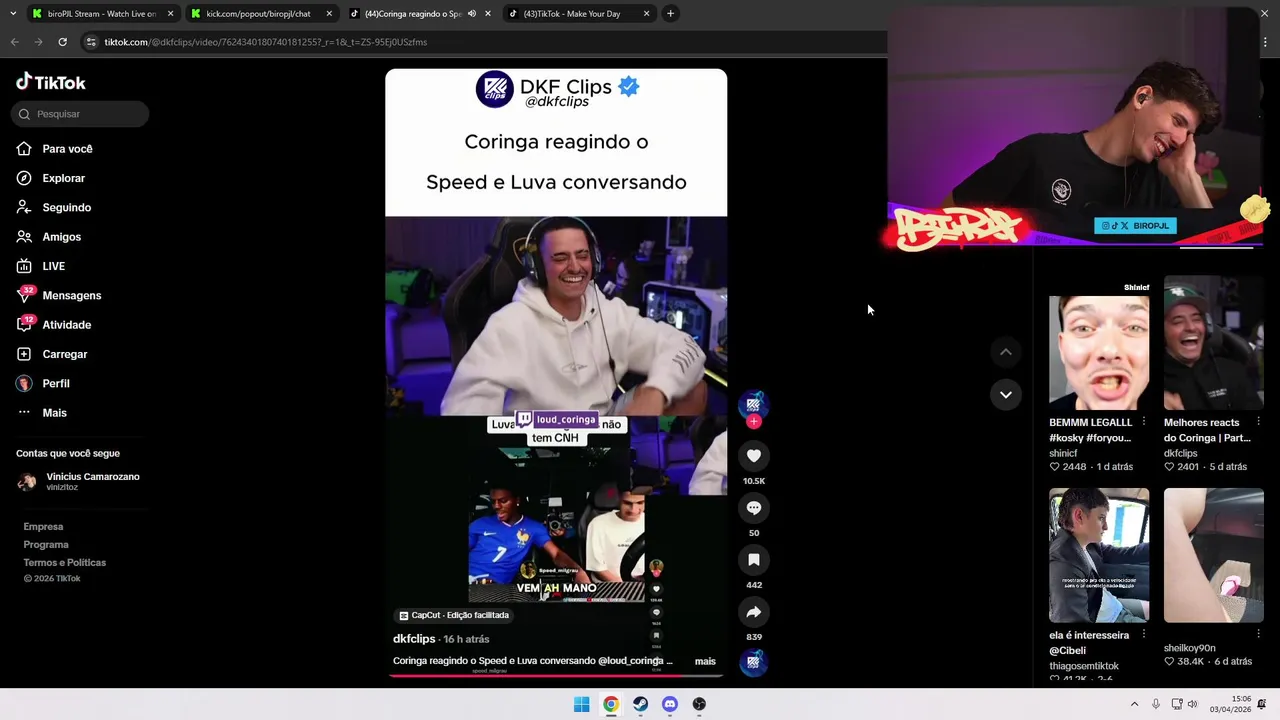Go to previous video with up arrow
The height and width of the screenshot is (720, 1280).
click(x=1006, y=352)
